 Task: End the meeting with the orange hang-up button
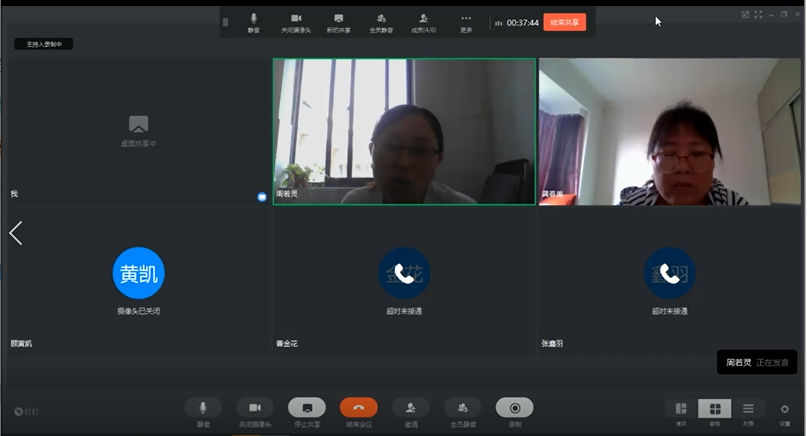[x=358, y=408]
